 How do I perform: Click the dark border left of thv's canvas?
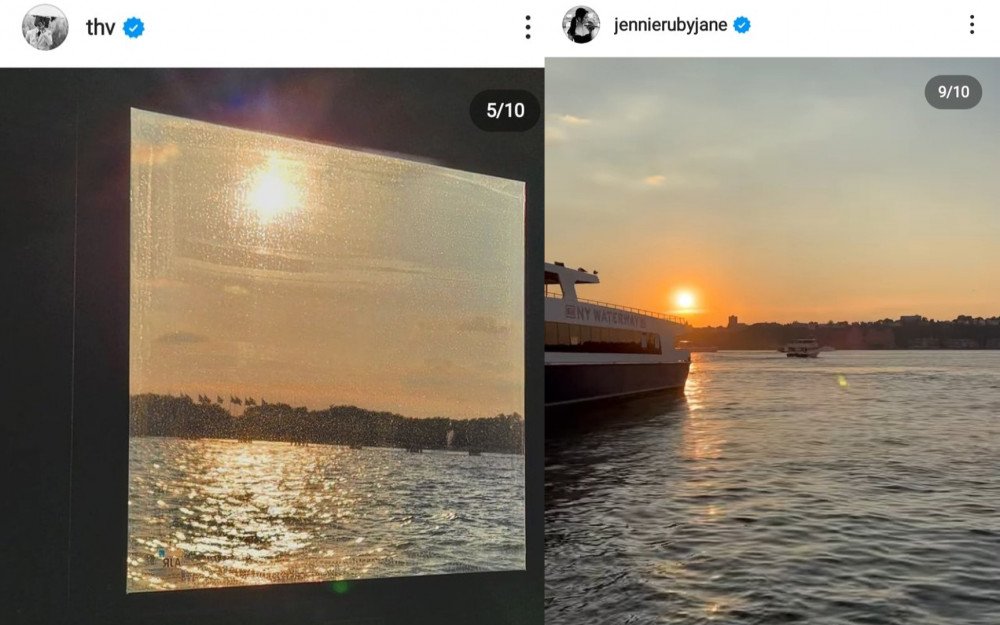(60, 350)
